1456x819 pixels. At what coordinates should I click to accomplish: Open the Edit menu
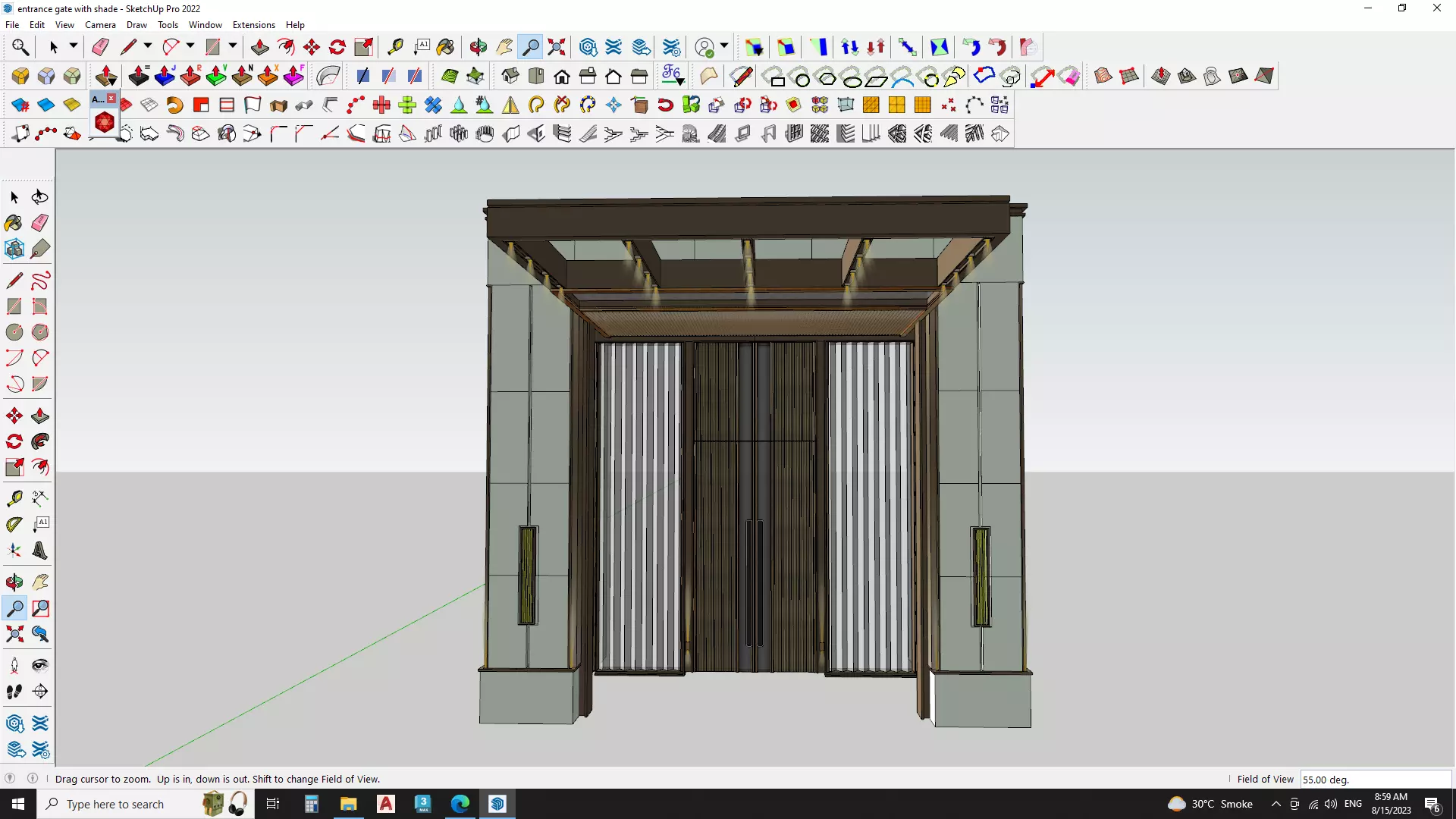click(37, 25)
